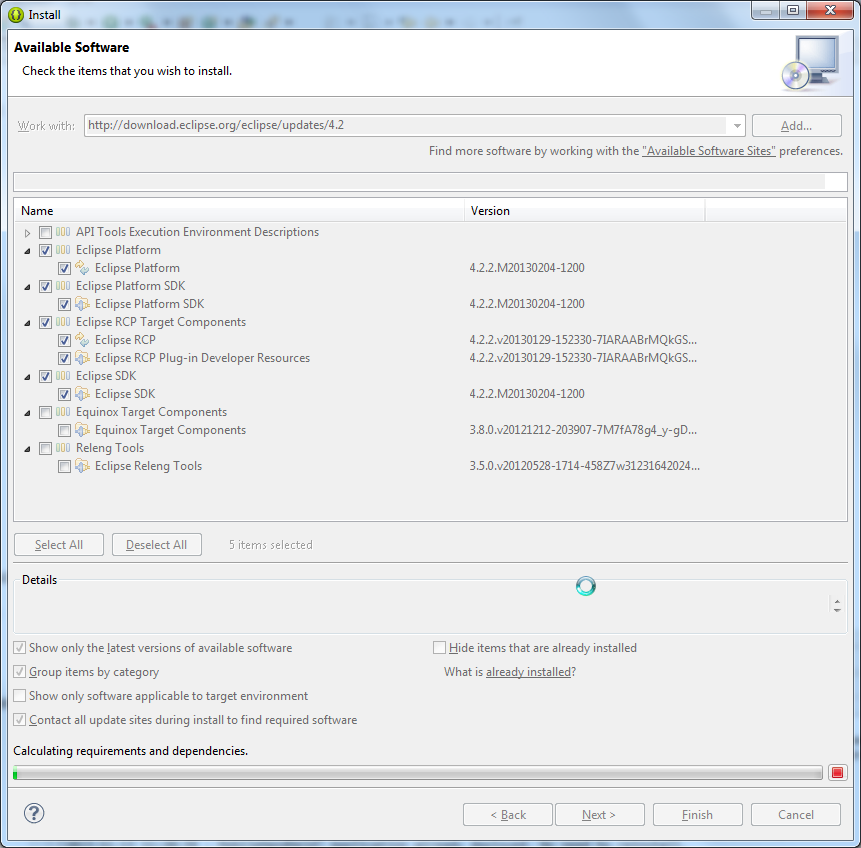Click the feature icon beside Equinox Target Components child
Viewport: 861px width, 848px height.
82,430
